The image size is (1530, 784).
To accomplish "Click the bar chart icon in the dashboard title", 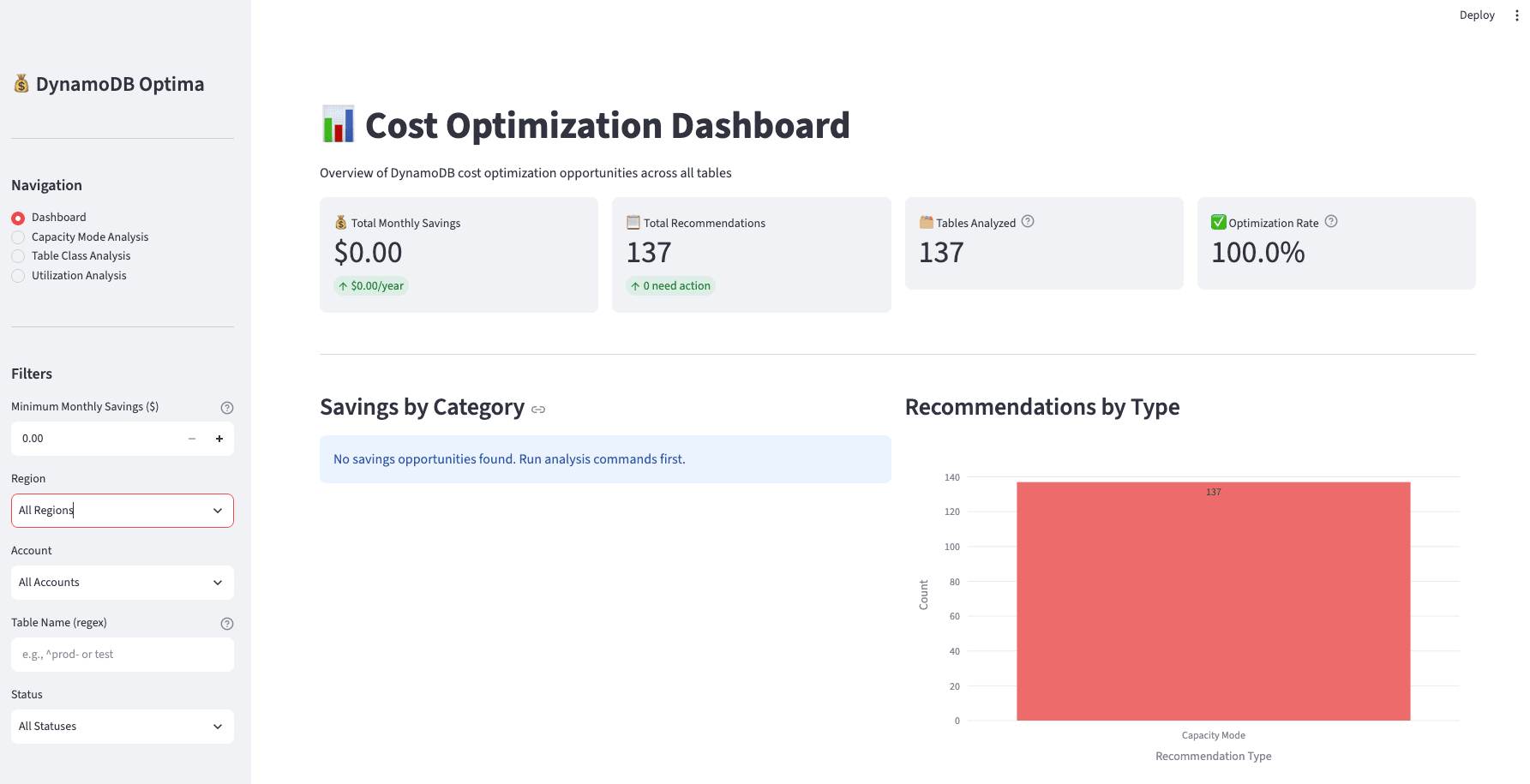I will pyautogui.click(x=339, y=124).
